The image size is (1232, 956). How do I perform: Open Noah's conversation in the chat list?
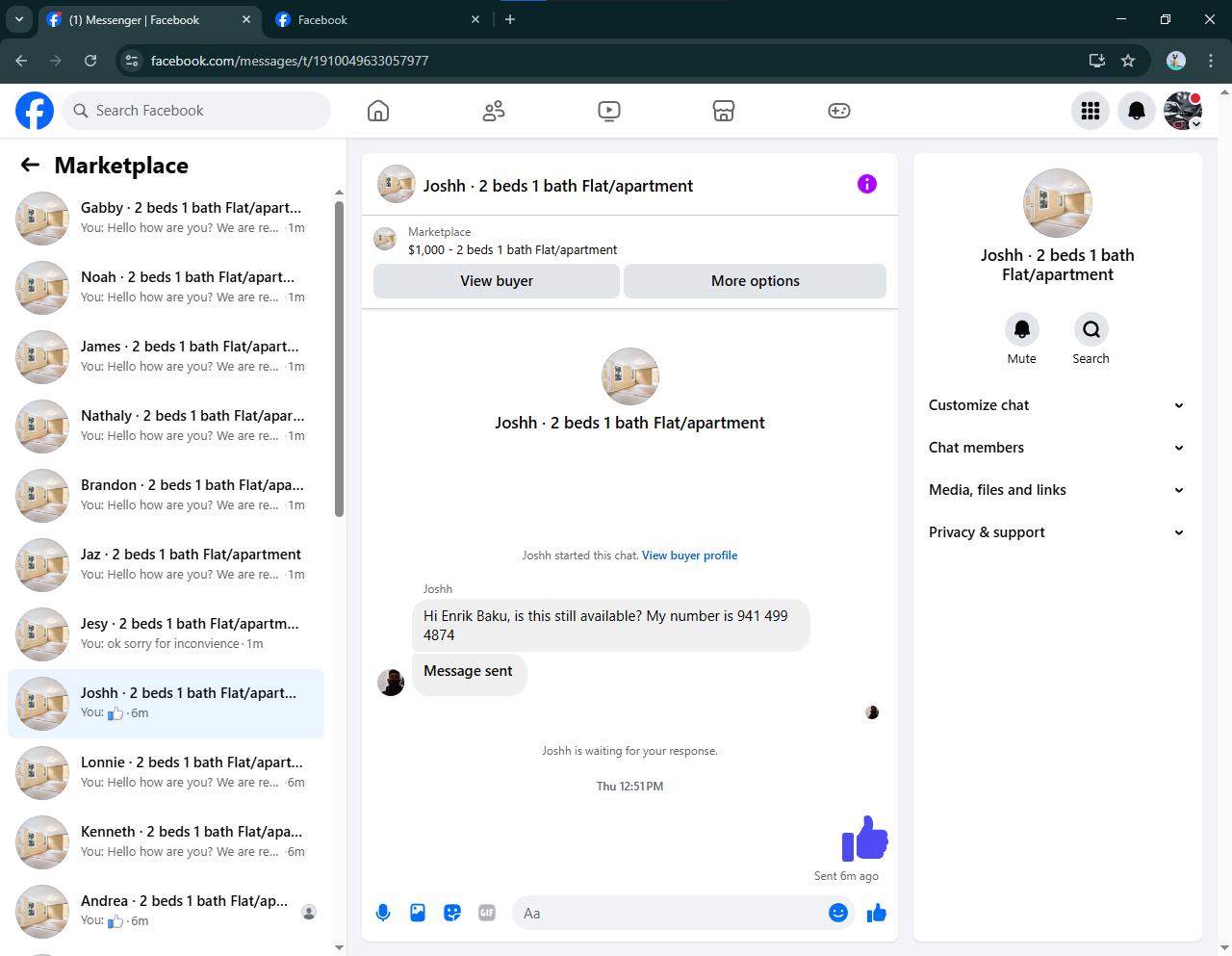pyautogui.click(x=166, y=288)
